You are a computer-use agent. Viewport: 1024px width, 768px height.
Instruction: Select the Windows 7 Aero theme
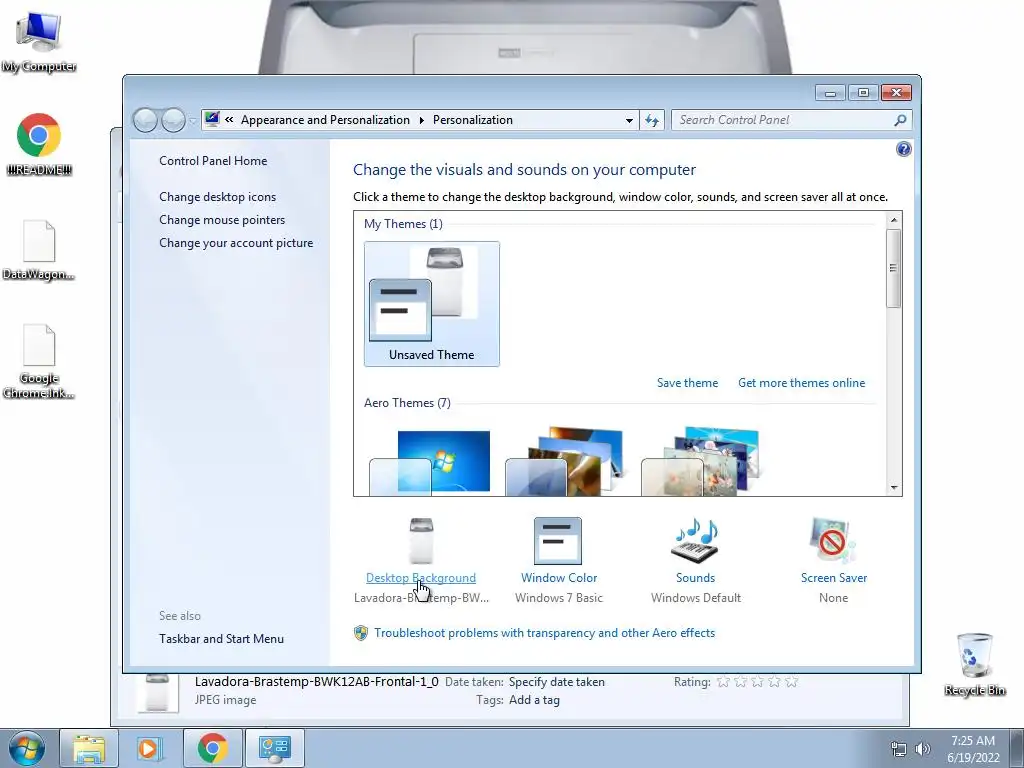coord(431,462)
